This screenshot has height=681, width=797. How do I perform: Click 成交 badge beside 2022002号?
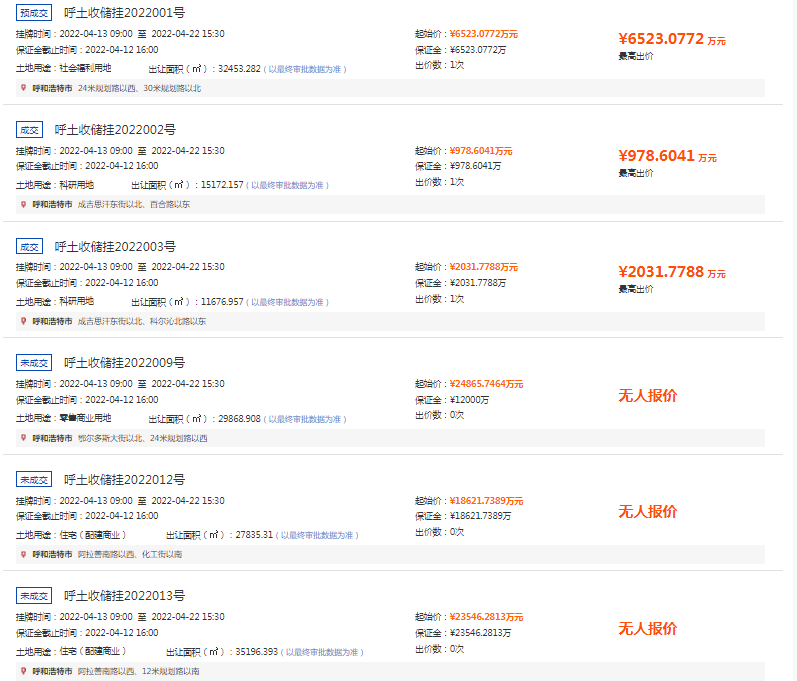29,129
